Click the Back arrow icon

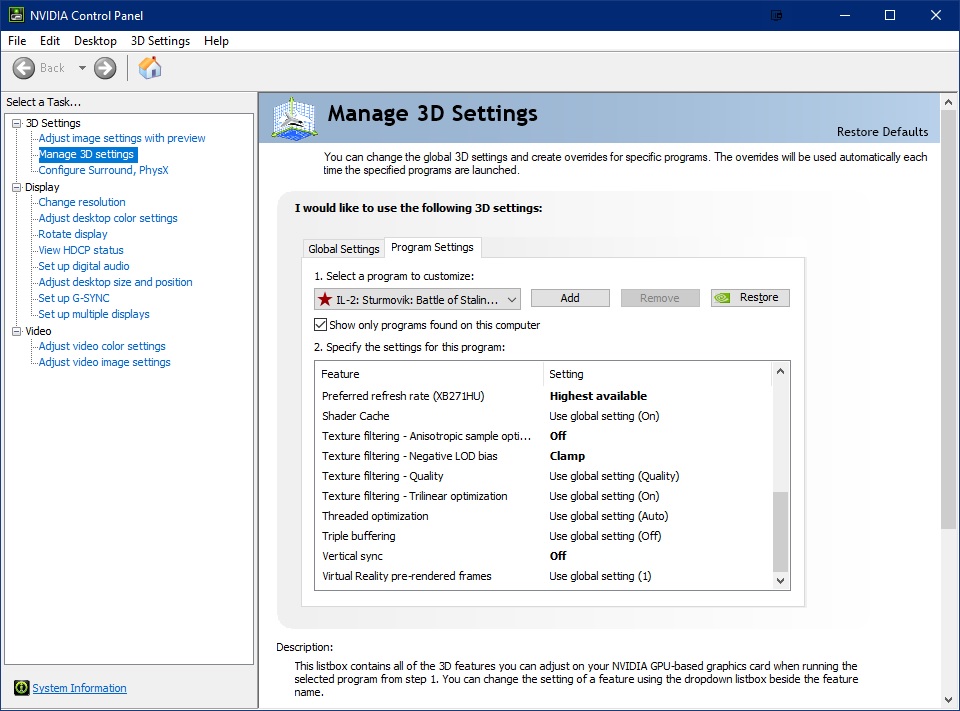coord(24,68)
